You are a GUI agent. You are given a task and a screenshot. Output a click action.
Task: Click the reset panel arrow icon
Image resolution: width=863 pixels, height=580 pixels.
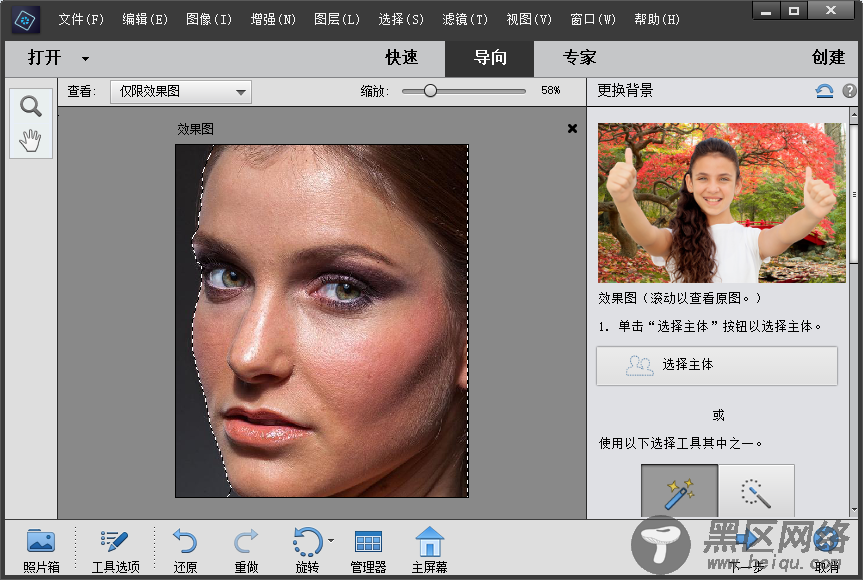coord(824,91)
